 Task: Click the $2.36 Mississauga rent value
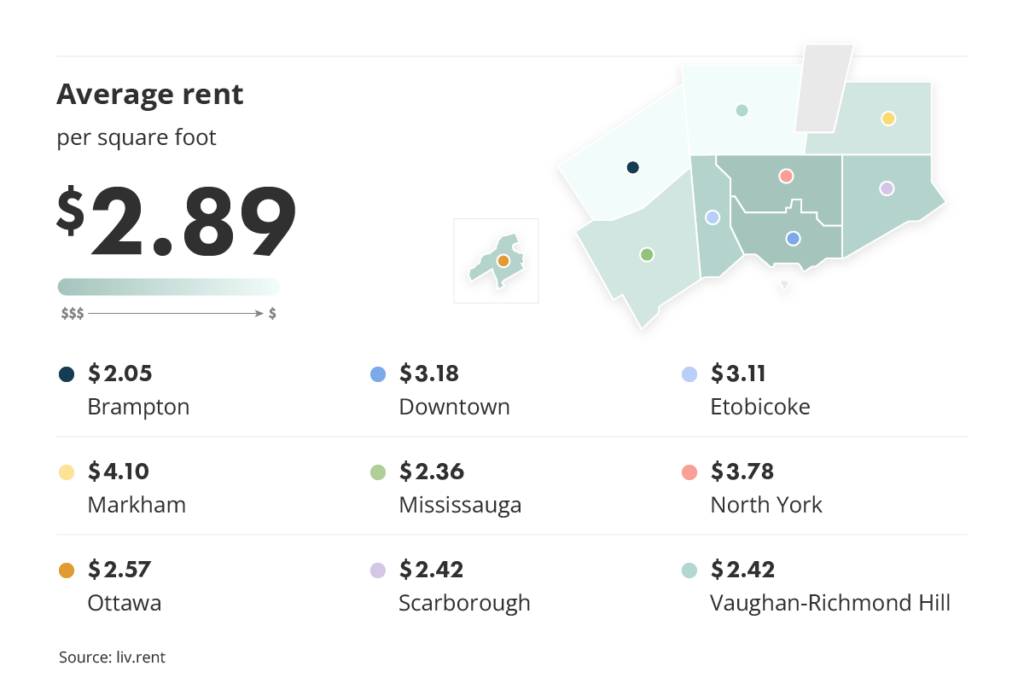click(x=432, y=472)
